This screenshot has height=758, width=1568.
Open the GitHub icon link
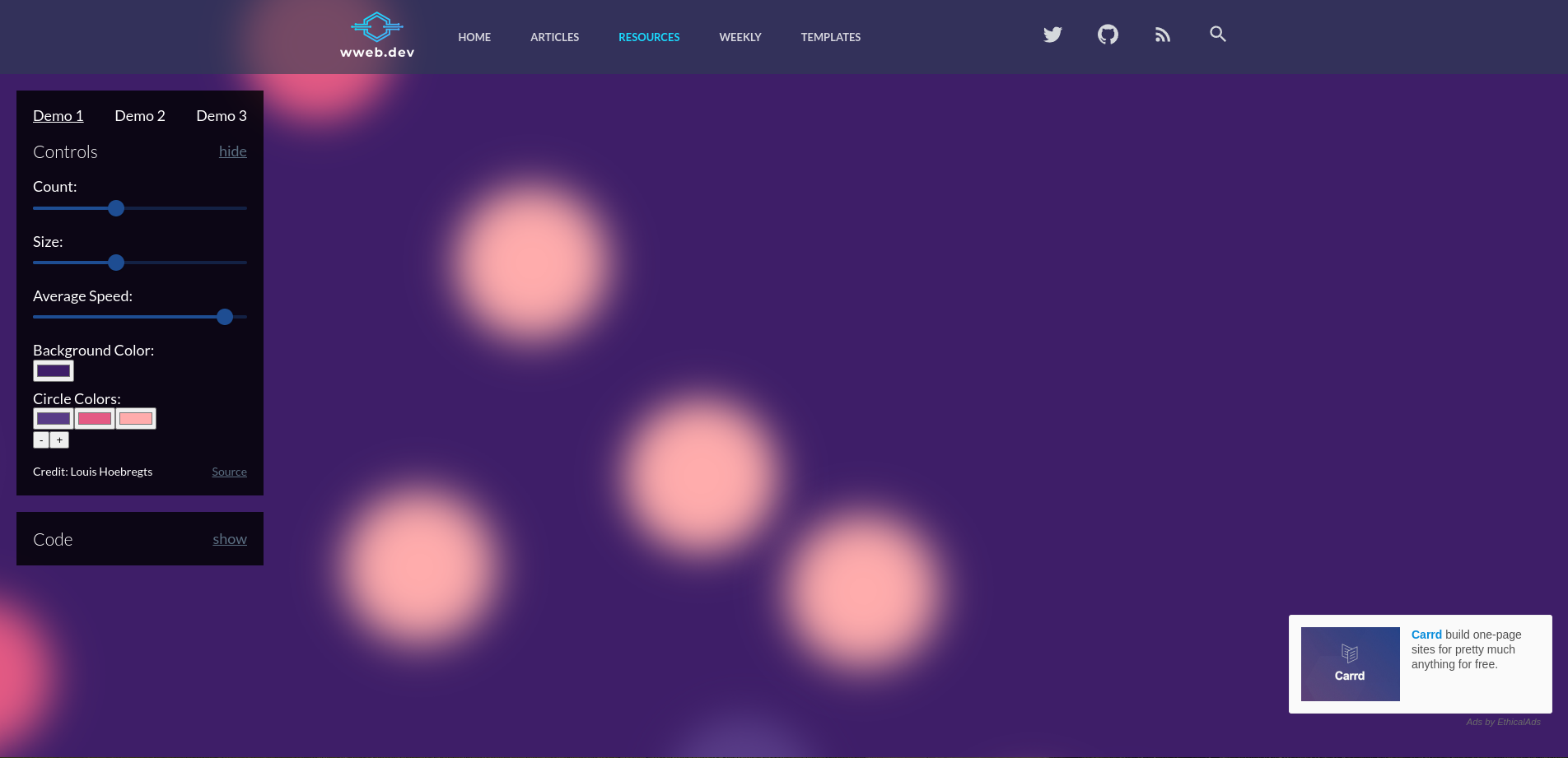pyautogui.click(x=1108, y=35)
